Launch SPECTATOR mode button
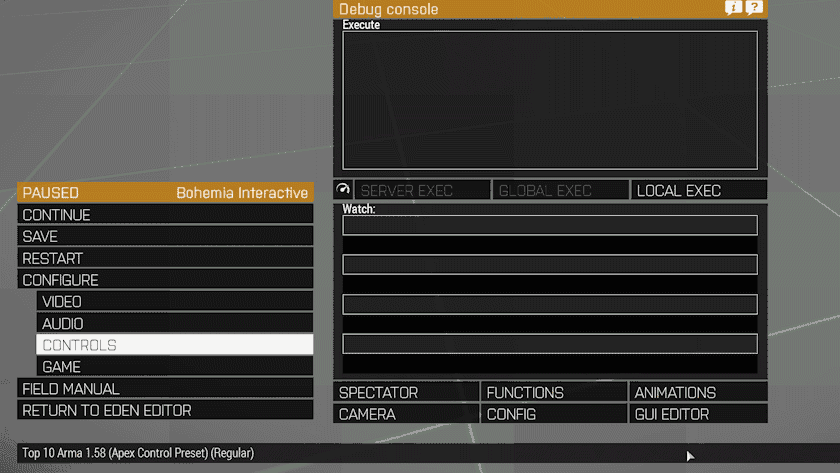The image size is (840, 473). point(406,392)
